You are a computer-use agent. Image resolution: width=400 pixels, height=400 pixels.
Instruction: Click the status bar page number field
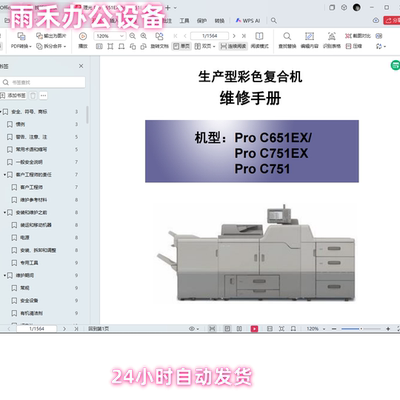37,329
